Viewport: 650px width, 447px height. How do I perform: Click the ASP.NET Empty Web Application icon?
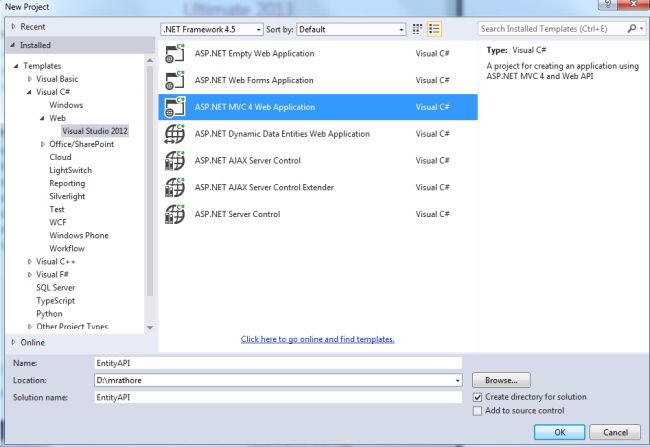(x=175, y=53)
